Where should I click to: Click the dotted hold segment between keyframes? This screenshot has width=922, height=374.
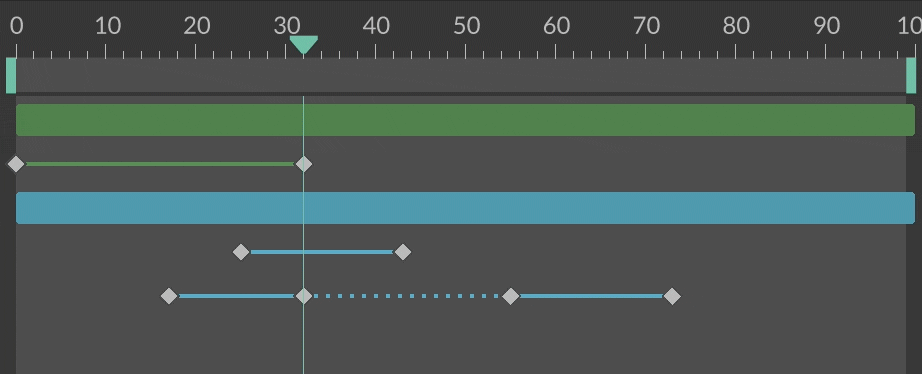(x=407, y=296)
